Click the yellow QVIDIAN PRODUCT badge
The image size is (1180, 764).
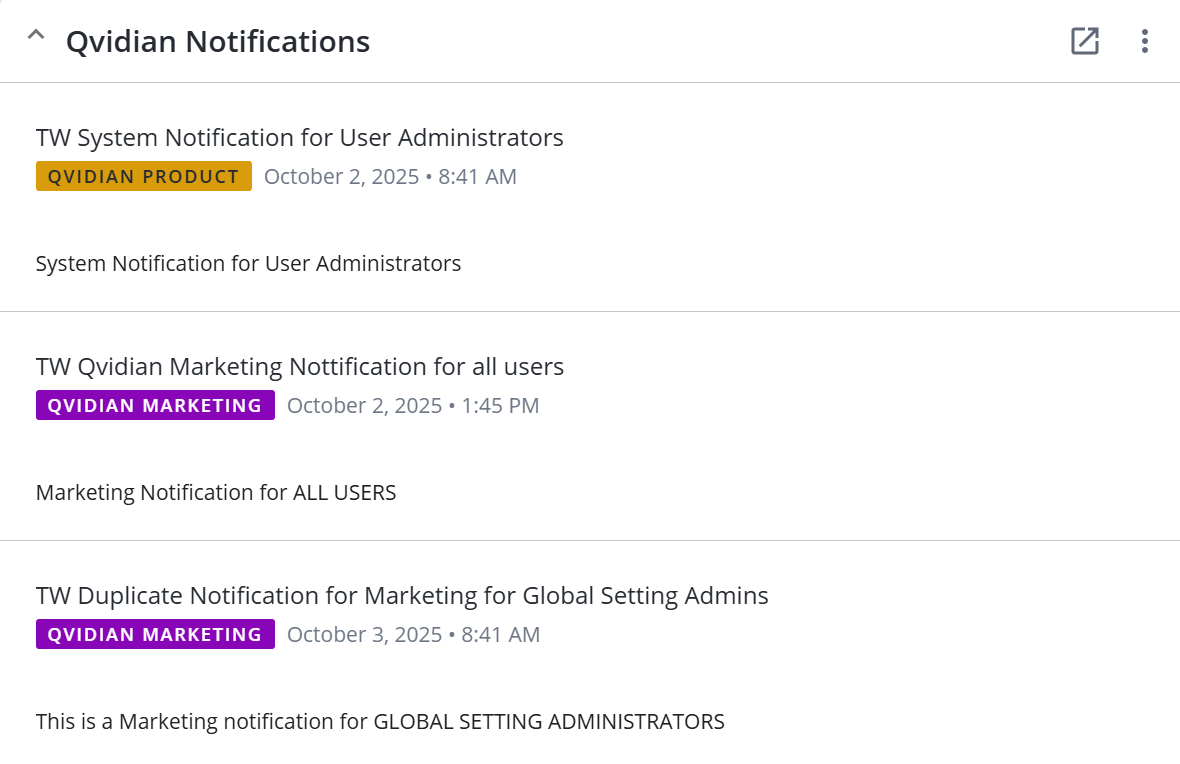144,177
